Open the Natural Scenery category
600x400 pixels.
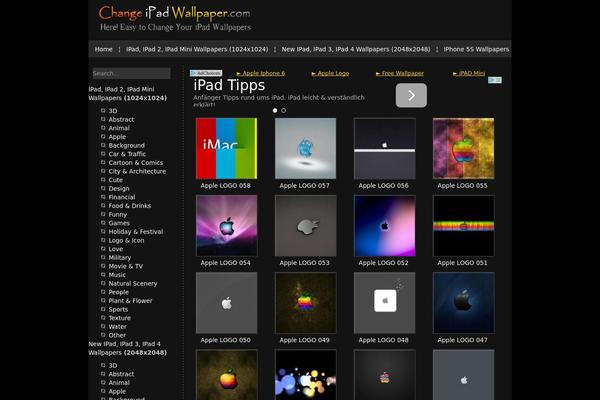[x=133, y=284]
